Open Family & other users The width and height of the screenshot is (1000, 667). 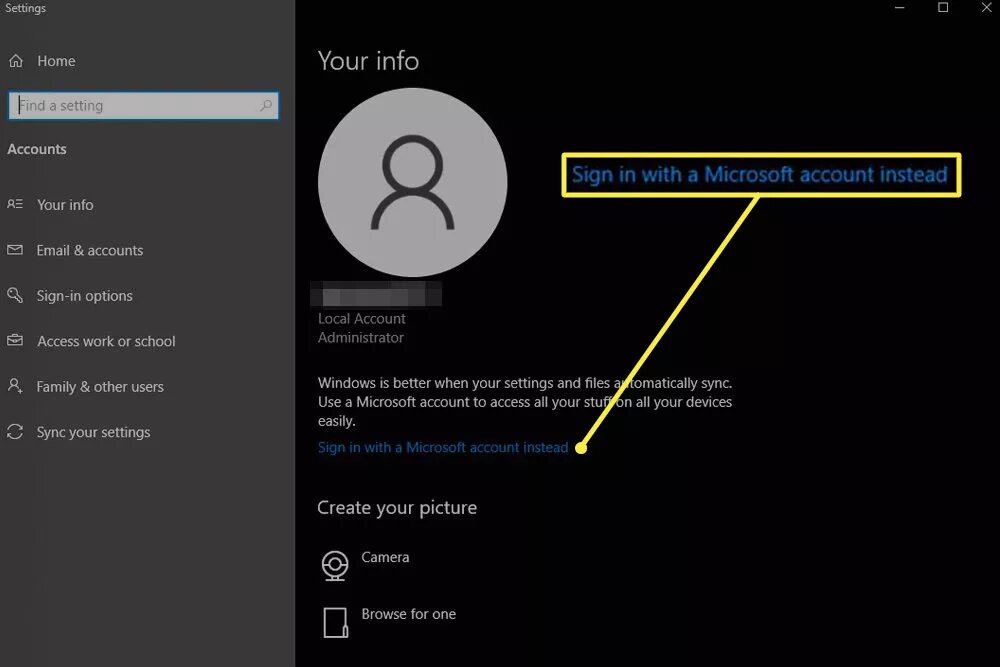click(99, 386)
